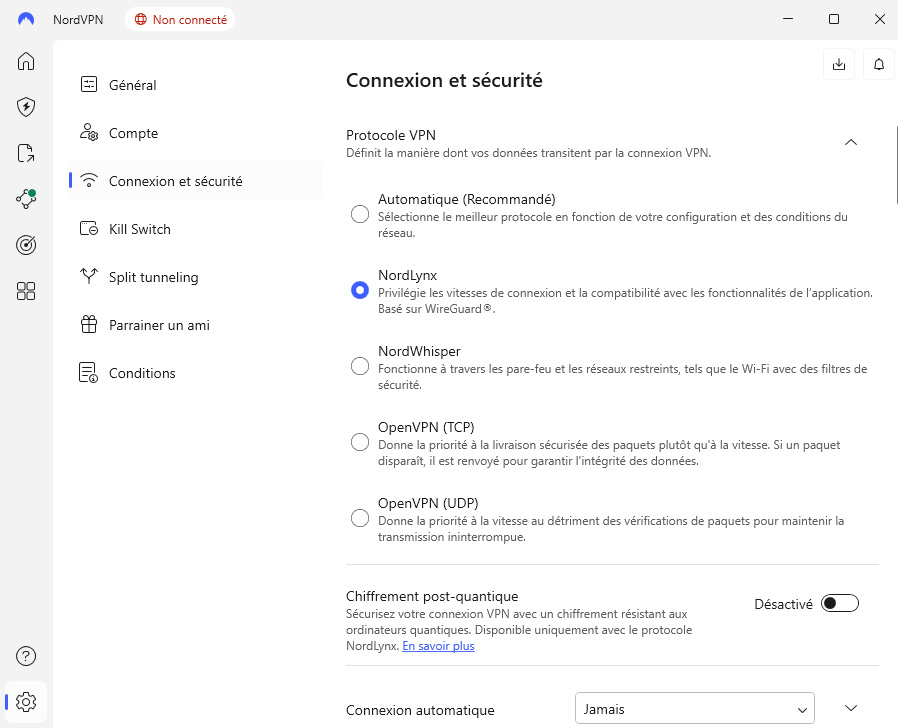Click the apps grid icon in sidebar
This screenshot has height=728, width=898.
(x=26, y=291)
